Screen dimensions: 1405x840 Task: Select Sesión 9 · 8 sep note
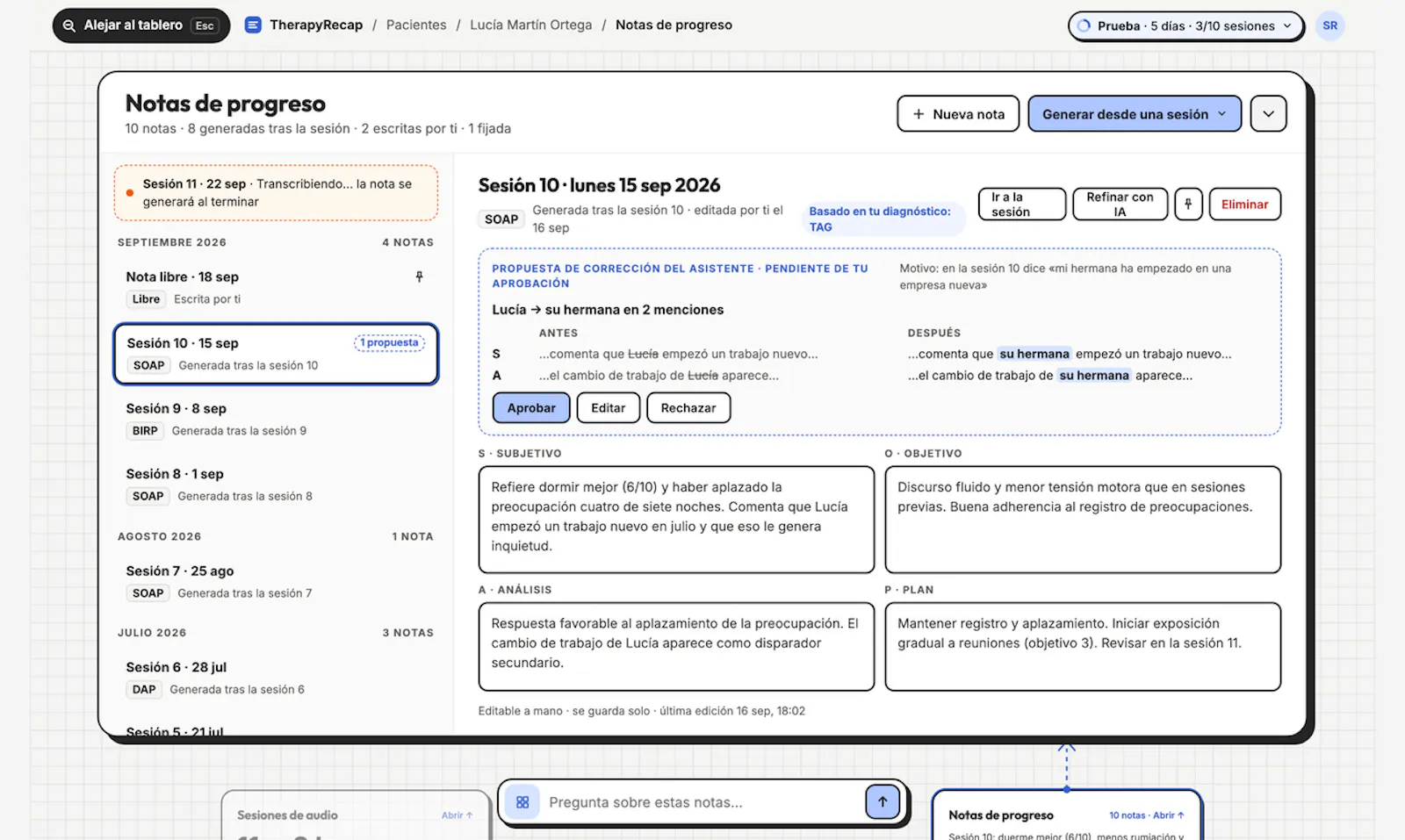point(276,419)
